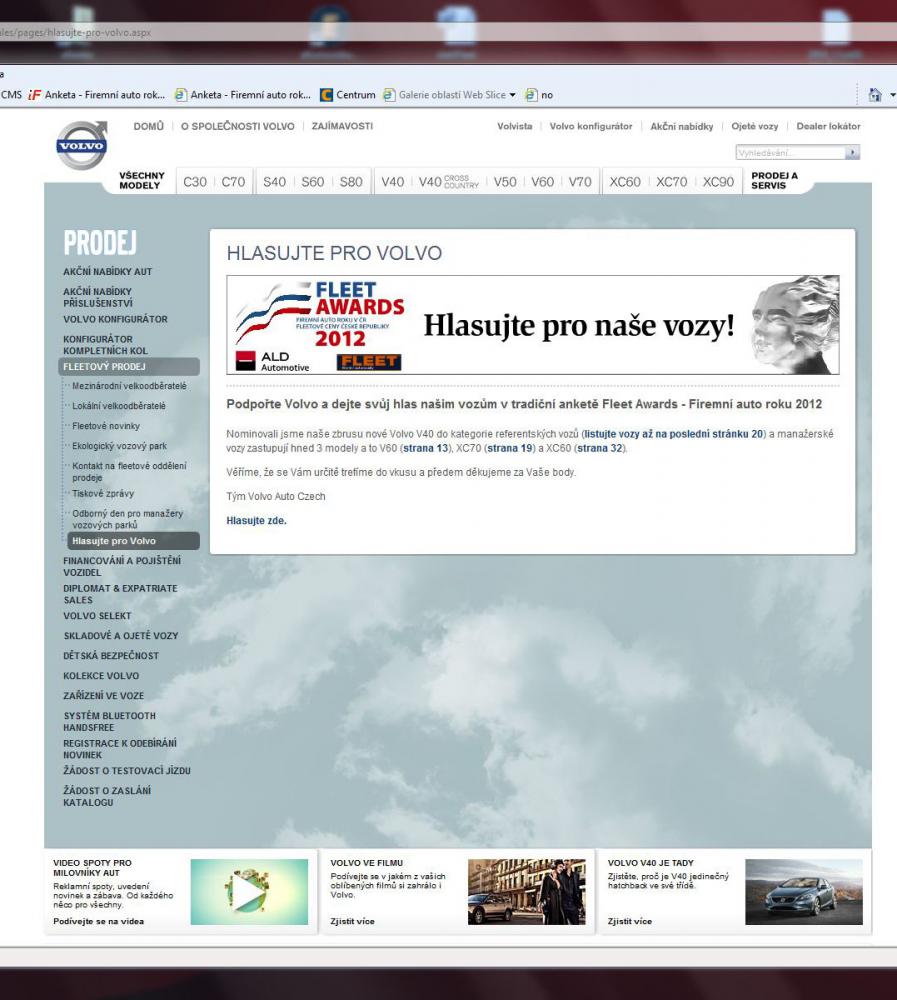The width and height of the screenshot is (897, 1000).
Task: Open the "Podívejte se na videa" link
Action: pos(98,921)
